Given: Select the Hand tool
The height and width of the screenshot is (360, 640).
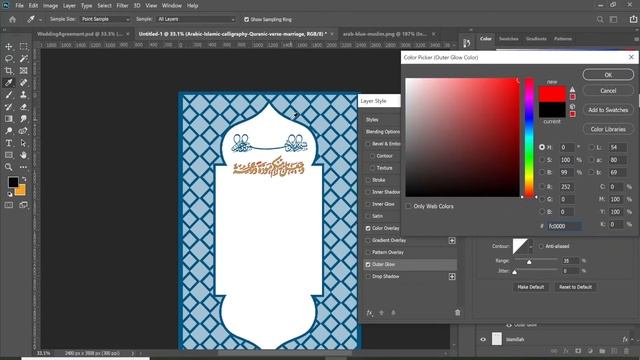Looking at the screenshot, I should [x=24, y=155].
